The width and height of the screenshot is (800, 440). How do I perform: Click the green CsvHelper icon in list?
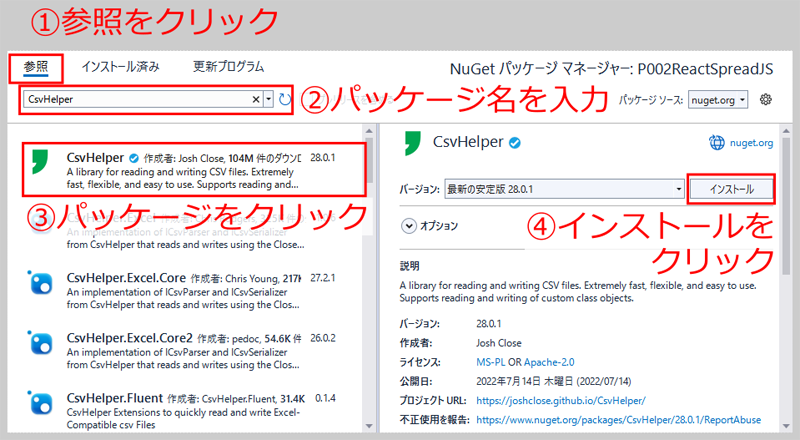click(x=40, y=162)
